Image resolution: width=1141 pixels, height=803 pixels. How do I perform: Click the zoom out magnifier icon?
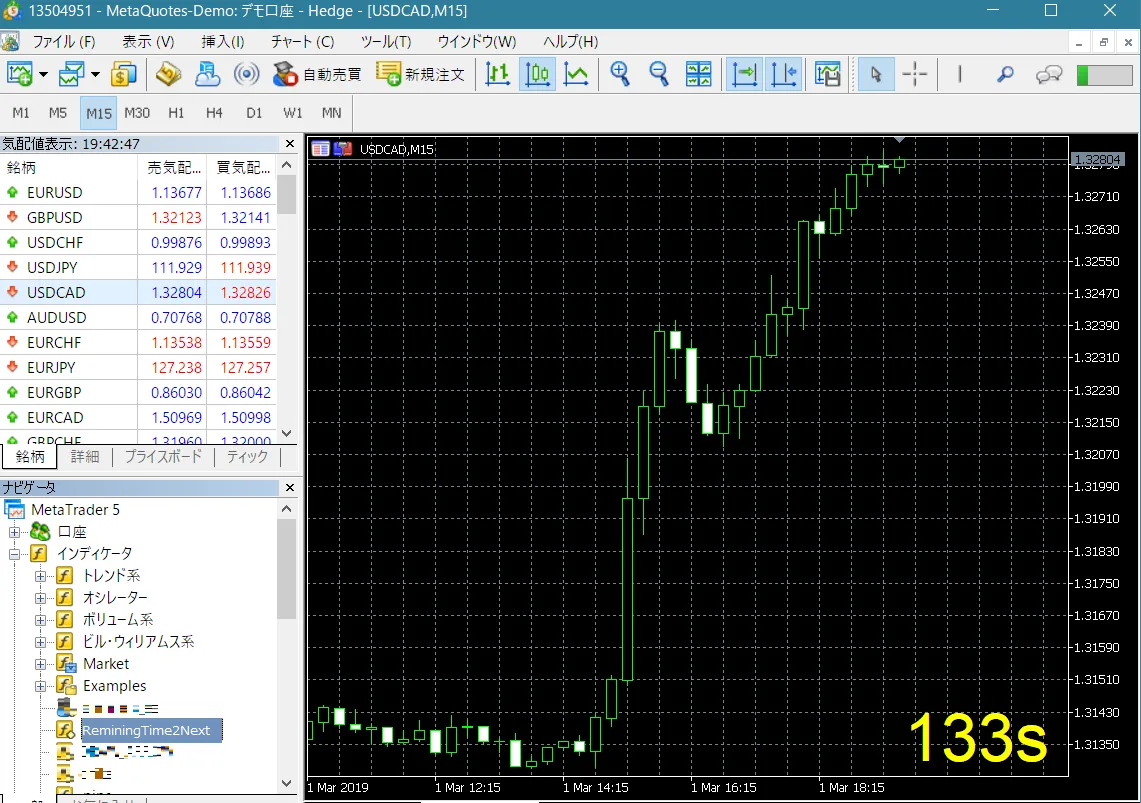[x=659, y=74]
